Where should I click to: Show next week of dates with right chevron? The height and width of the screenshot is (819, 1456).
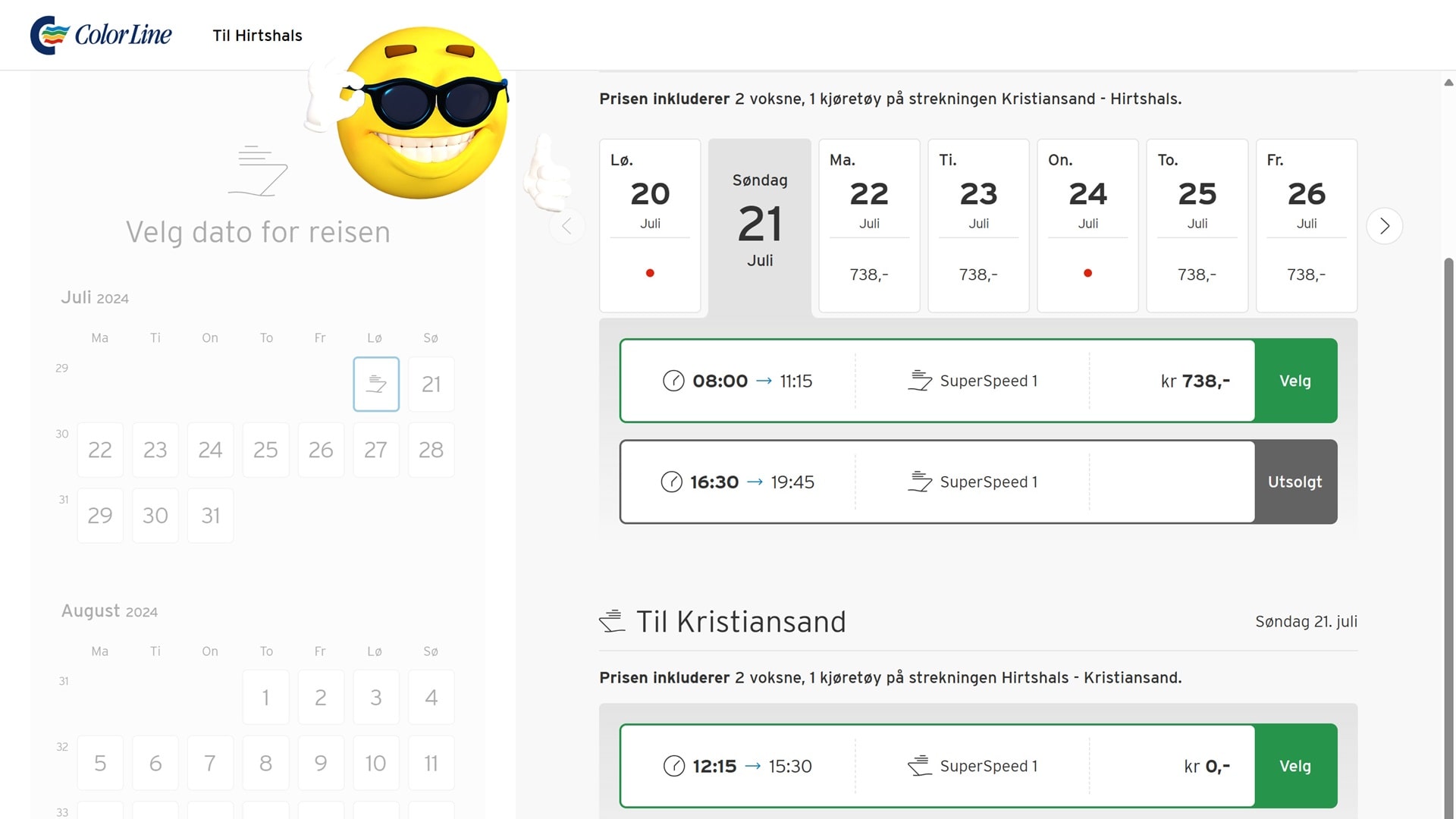click(x=1384, y=226)
